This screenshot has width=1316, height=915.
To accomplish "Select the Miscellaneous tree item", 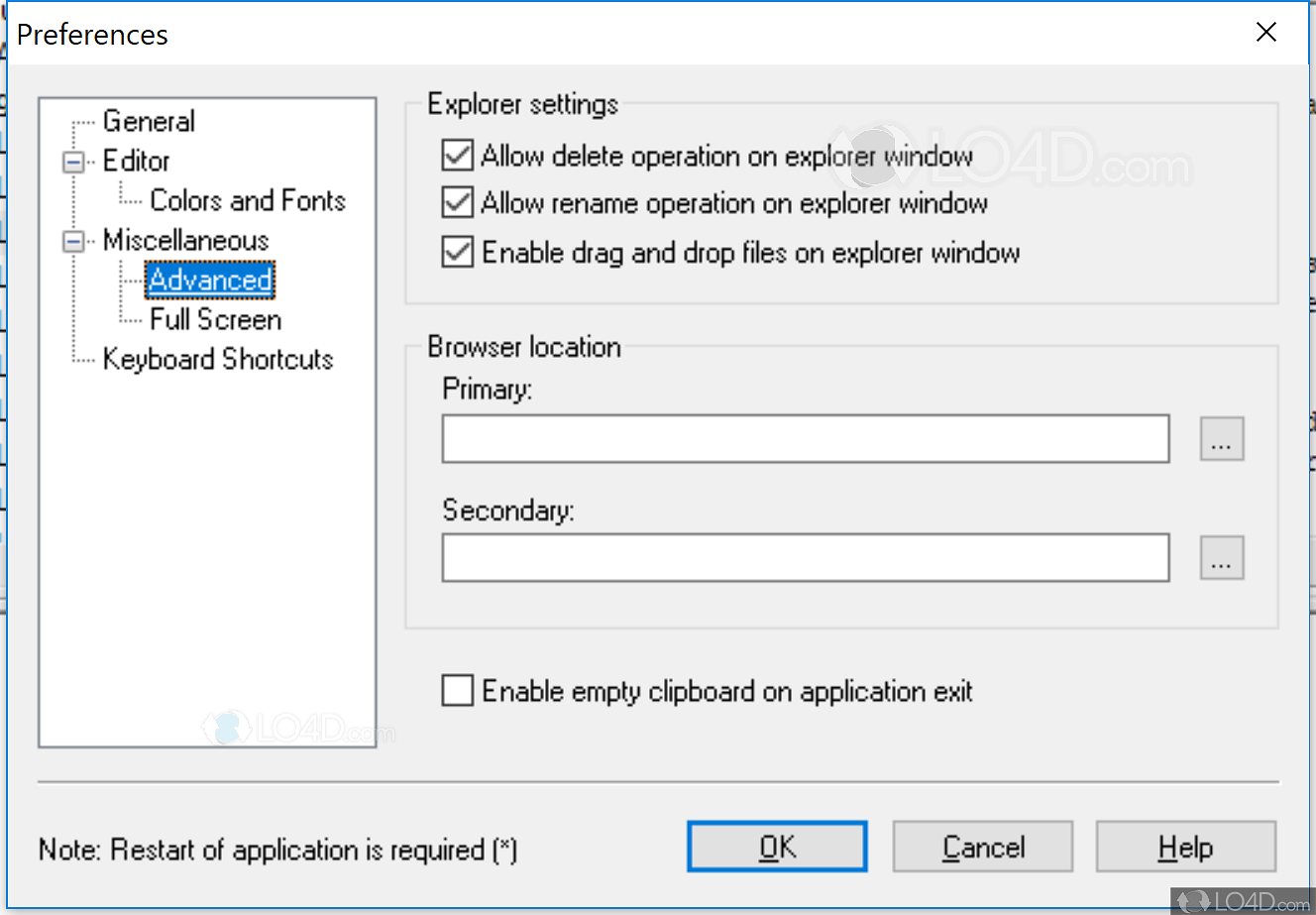I will point(184,240).
